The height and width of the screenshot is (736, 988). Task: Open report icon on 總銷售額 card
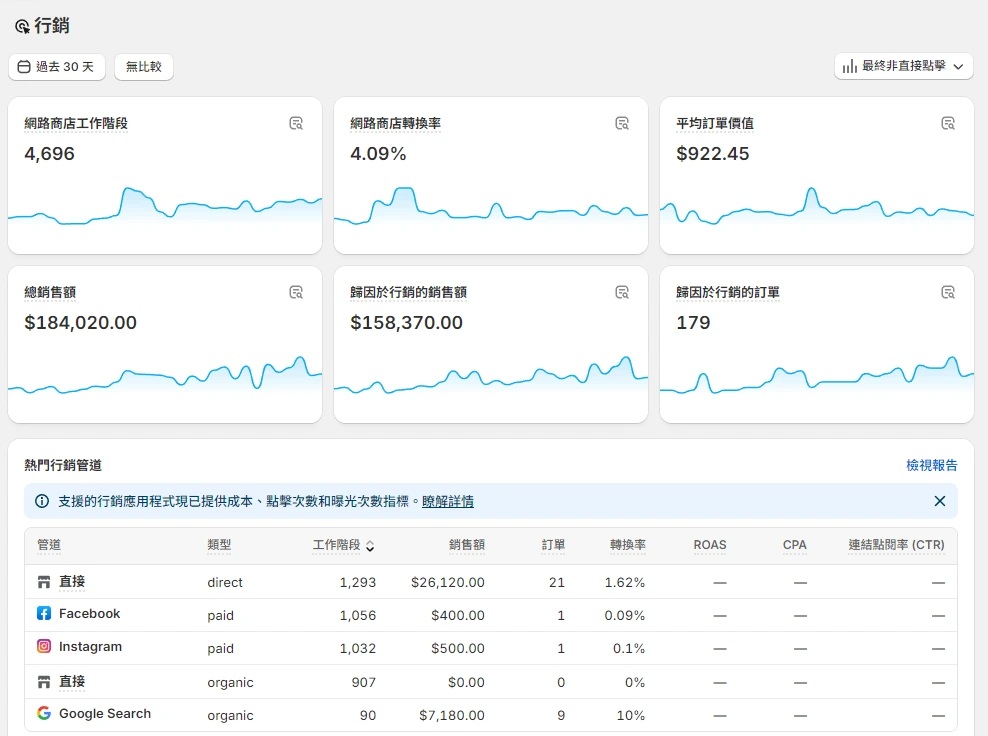pos(296,293)
